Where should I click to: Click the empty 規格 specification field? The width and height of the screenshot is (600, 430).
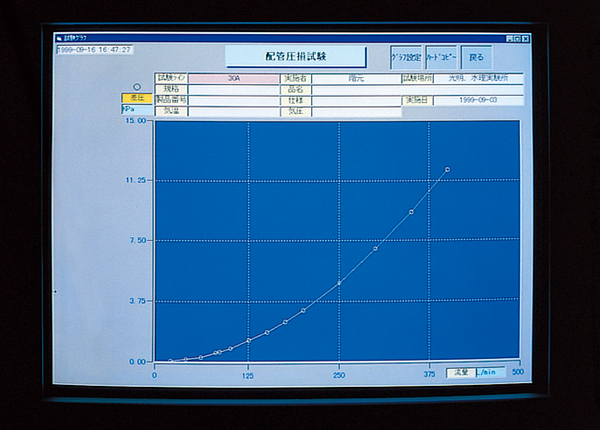(233, 89)
